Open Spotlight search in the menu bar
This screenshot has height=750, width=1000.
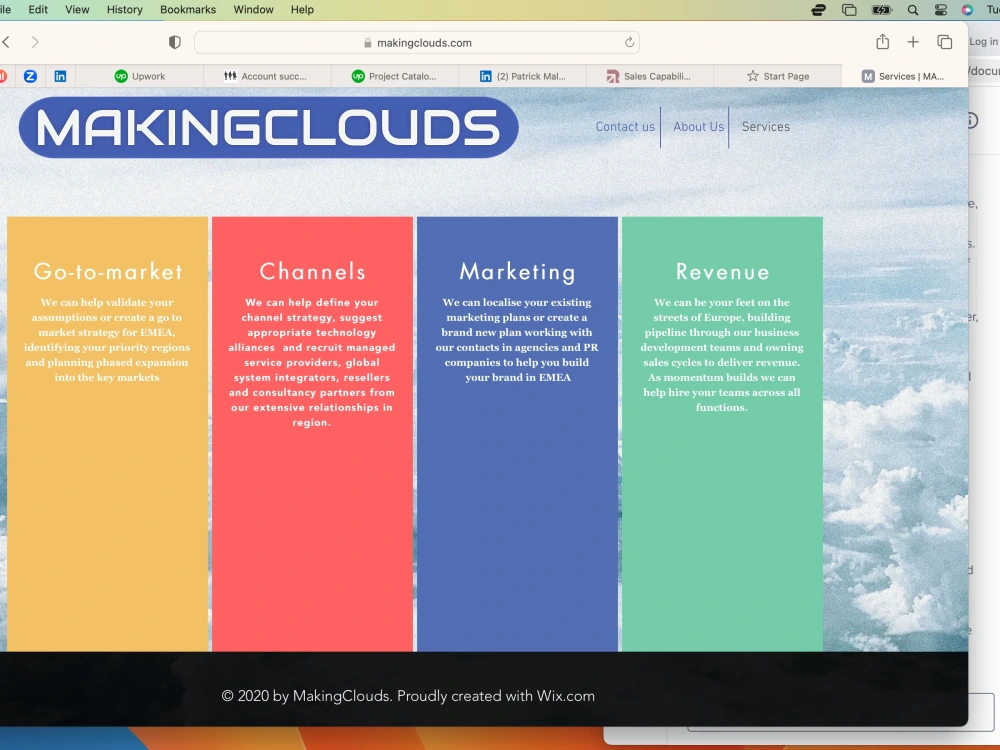coord(913,10)
